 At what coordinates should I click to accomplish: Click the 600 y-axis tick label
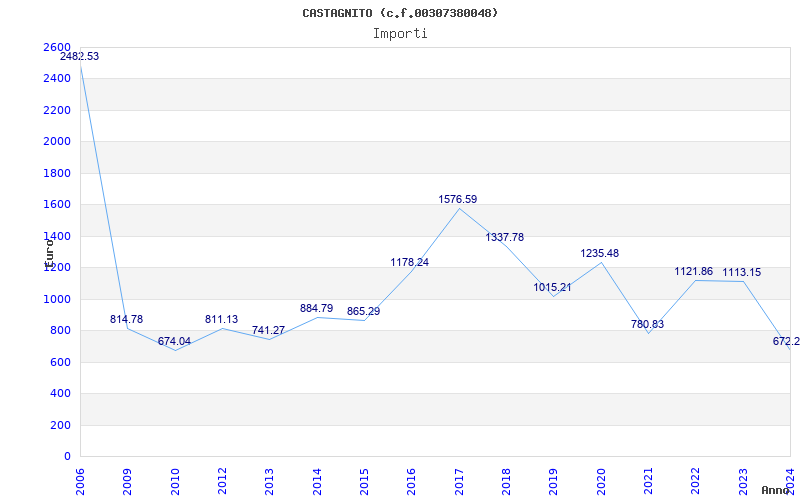click(x=60, y=362)
